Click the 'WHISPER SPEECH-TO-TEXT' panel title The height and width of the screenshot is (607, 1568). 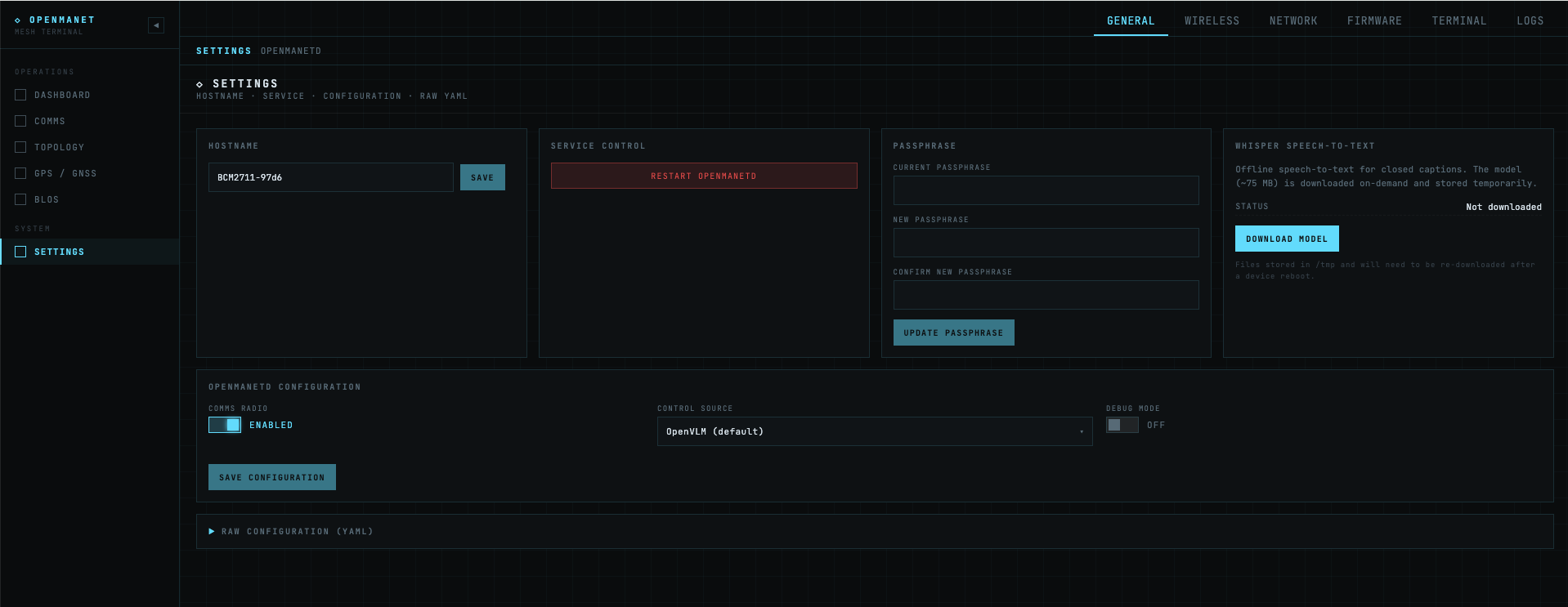click(x=1305, y=145)
